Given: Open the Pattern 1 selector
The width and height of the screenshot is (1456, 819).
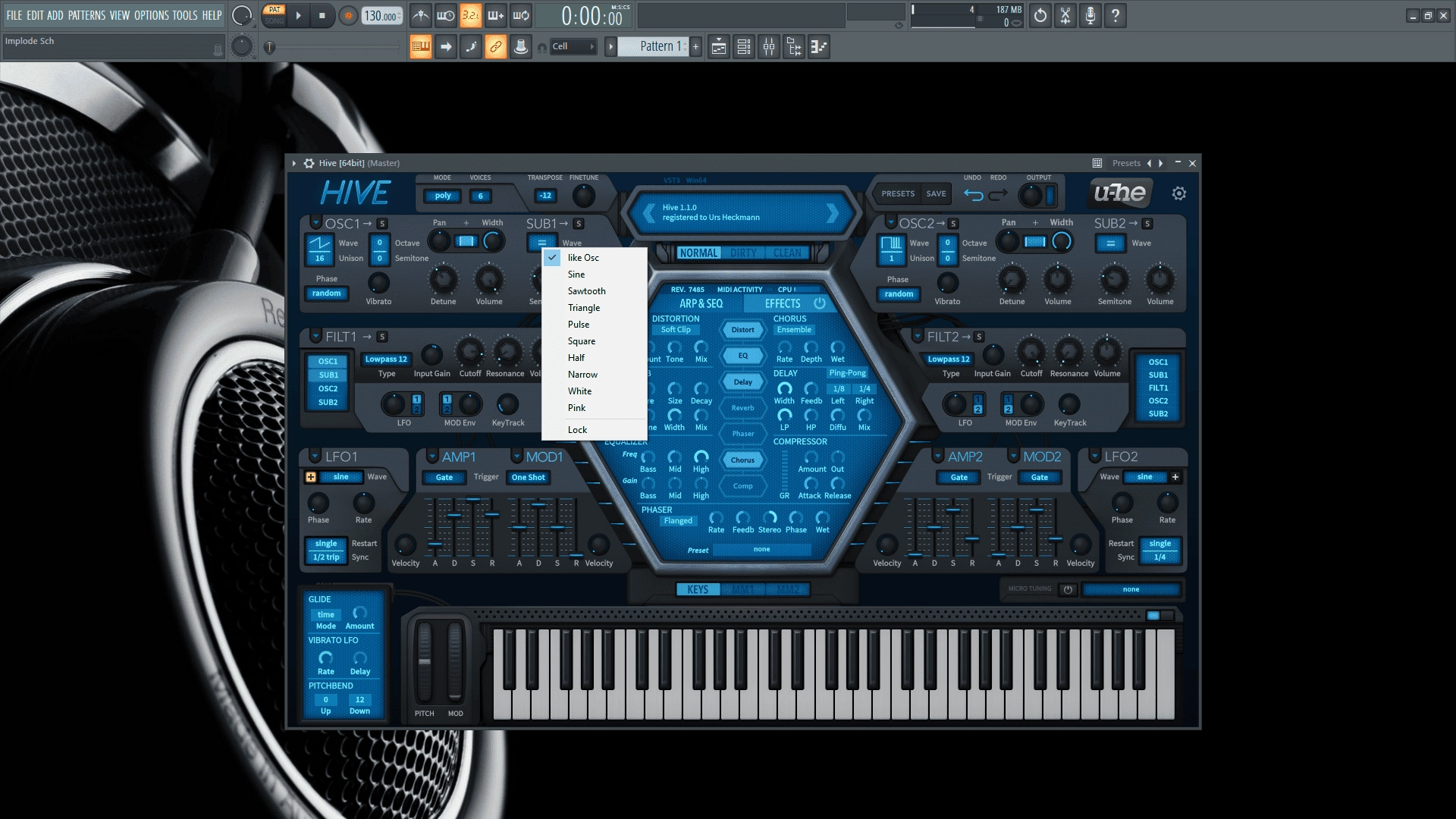Looking at the screenshot, I should (x=654, y=46).
